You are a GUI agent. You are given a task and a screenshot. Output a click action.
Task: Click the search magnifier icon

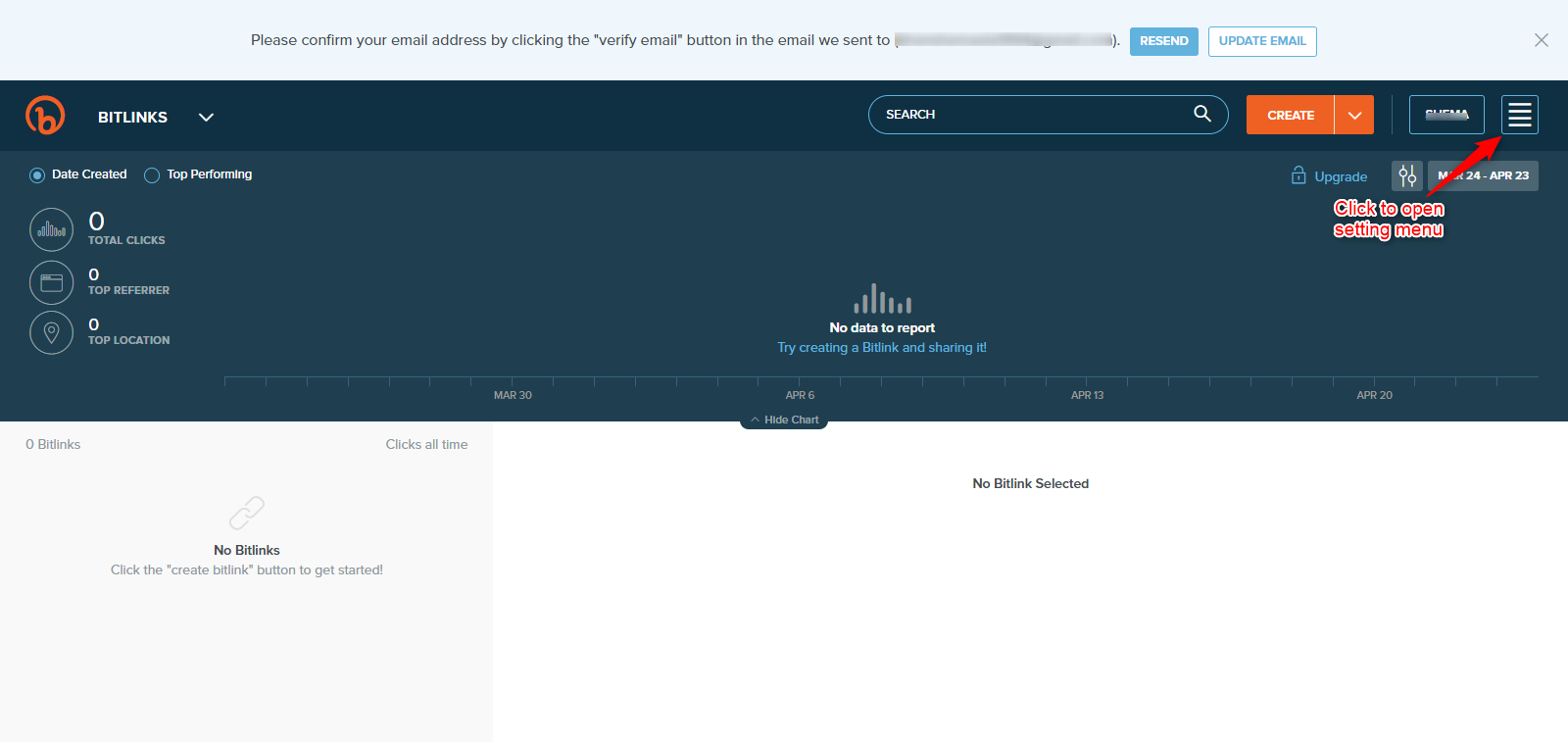point(1201,114)
